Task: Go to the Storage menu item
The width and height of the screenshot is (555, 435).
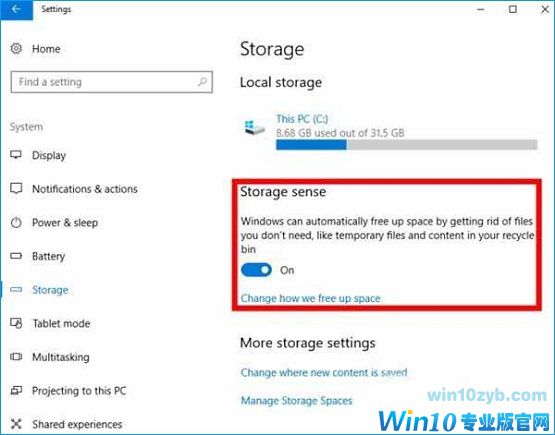Action: point(50,290)
